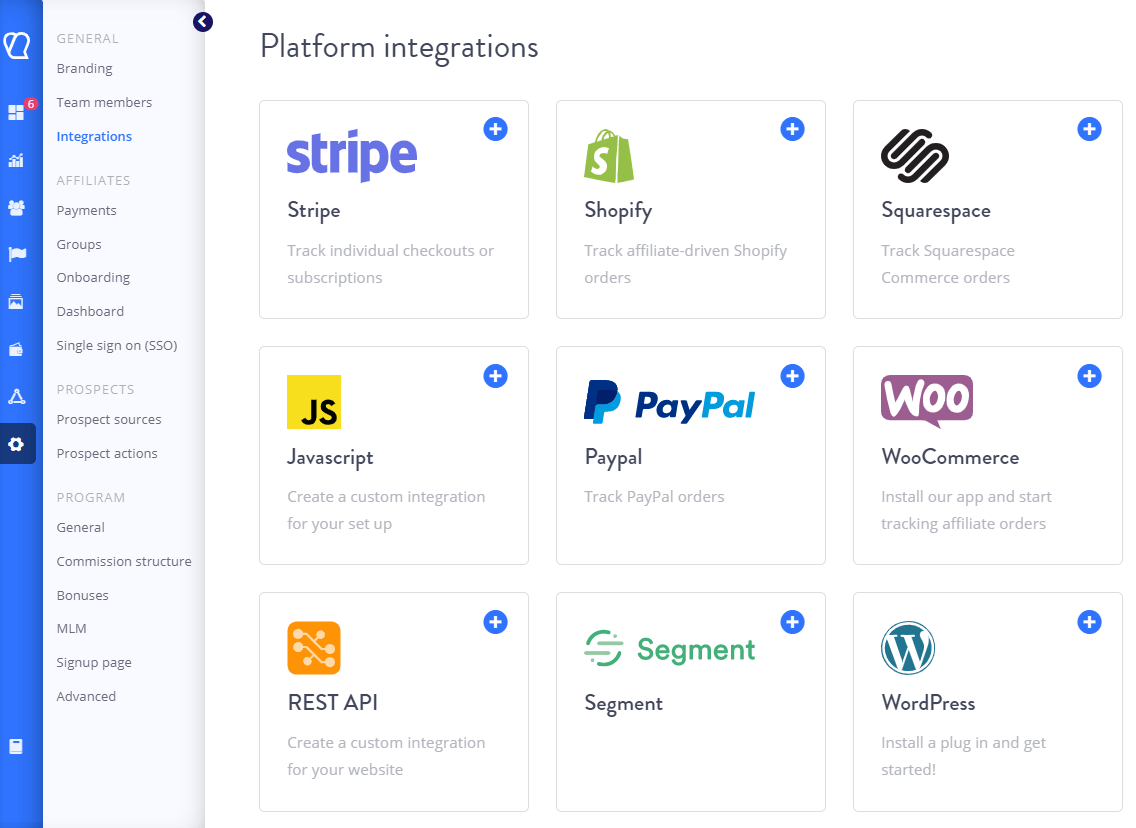Image resolution: width=1136 pixels, height=828 pixels.
Task: Open General under Program
Action: (80, 528)
